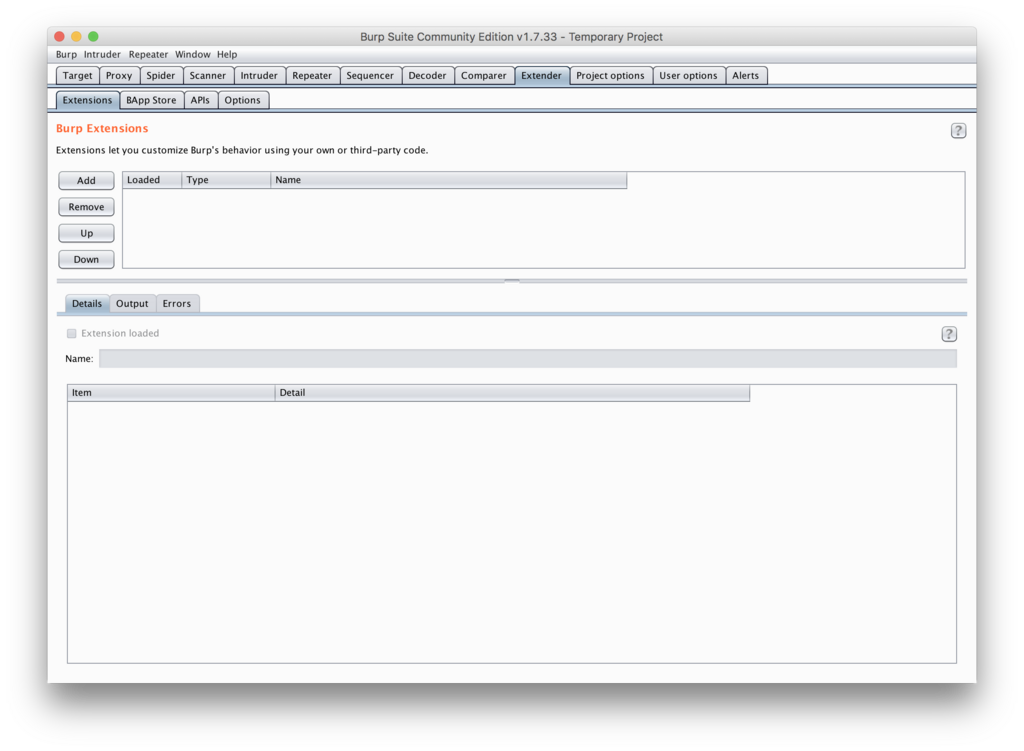Switch to the Target tab

coord(78,76)
